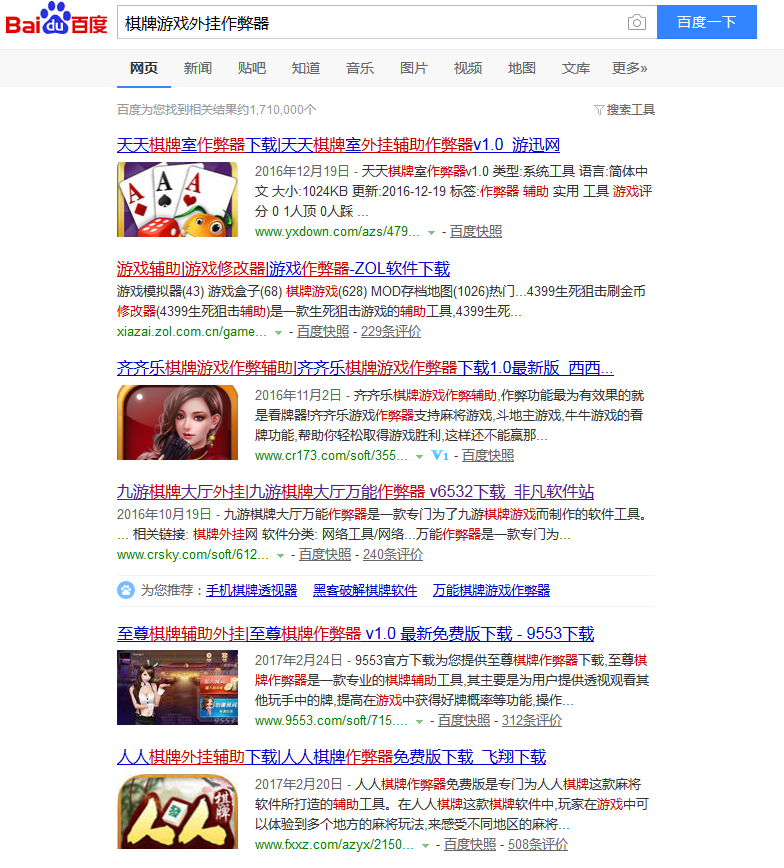Image resolution: width=784 pixels, height=868 pixels.
Task: Click the result count text 1,710,000个
Action: click(x=283, y=110)
